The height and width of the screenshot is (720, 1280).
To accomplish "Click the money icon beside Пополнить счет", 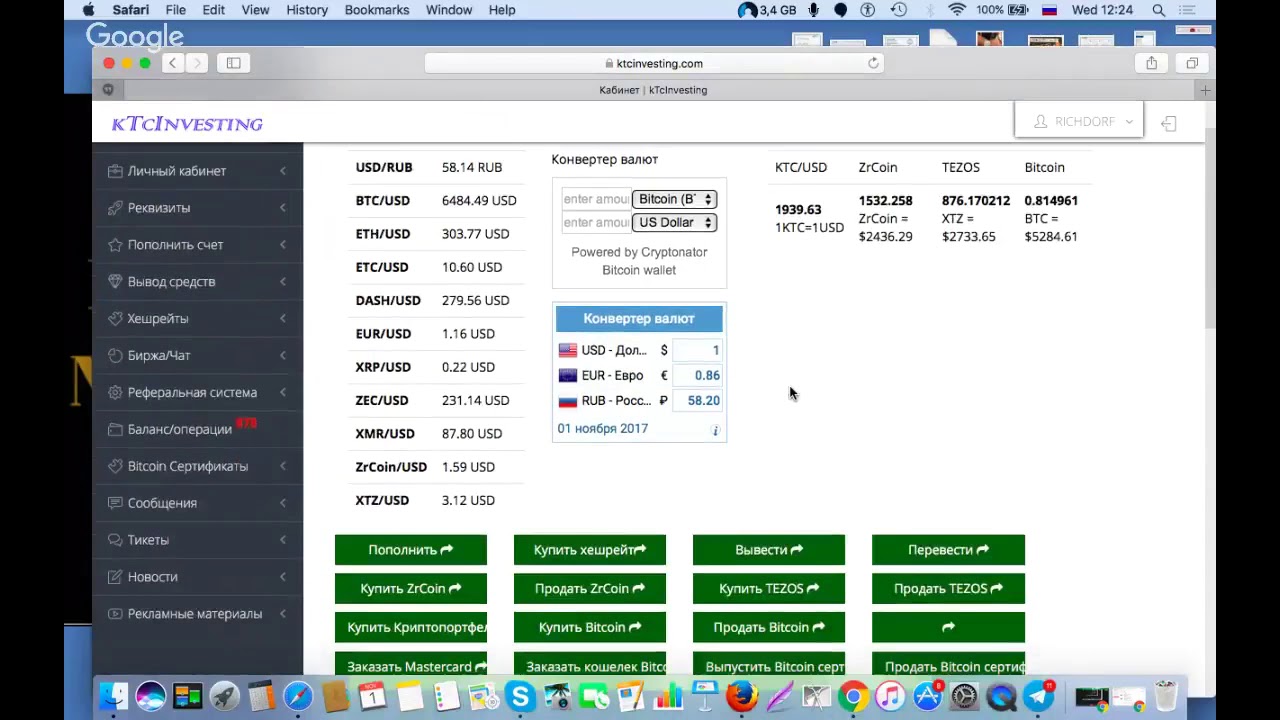I will (115, 245).
